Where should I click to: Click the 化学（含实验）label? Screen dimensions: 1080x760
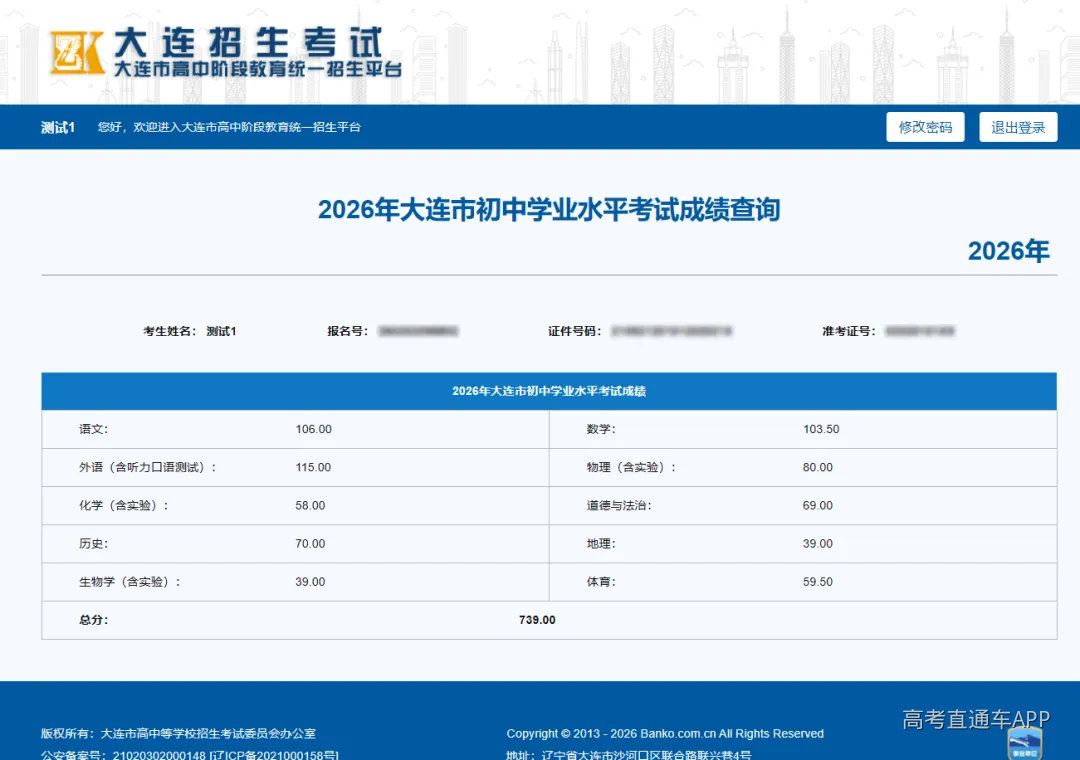tap(123, 506)
